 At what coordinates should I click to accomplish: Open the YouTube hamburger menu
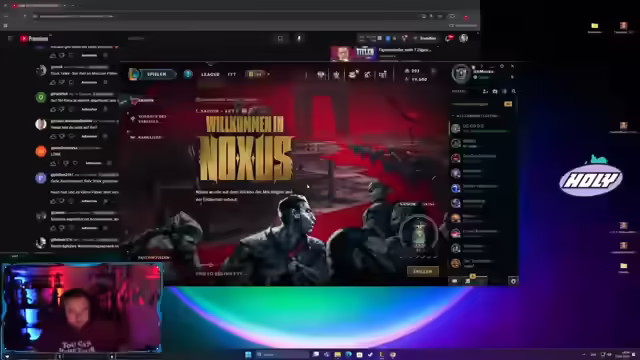(x=10, y=38)
